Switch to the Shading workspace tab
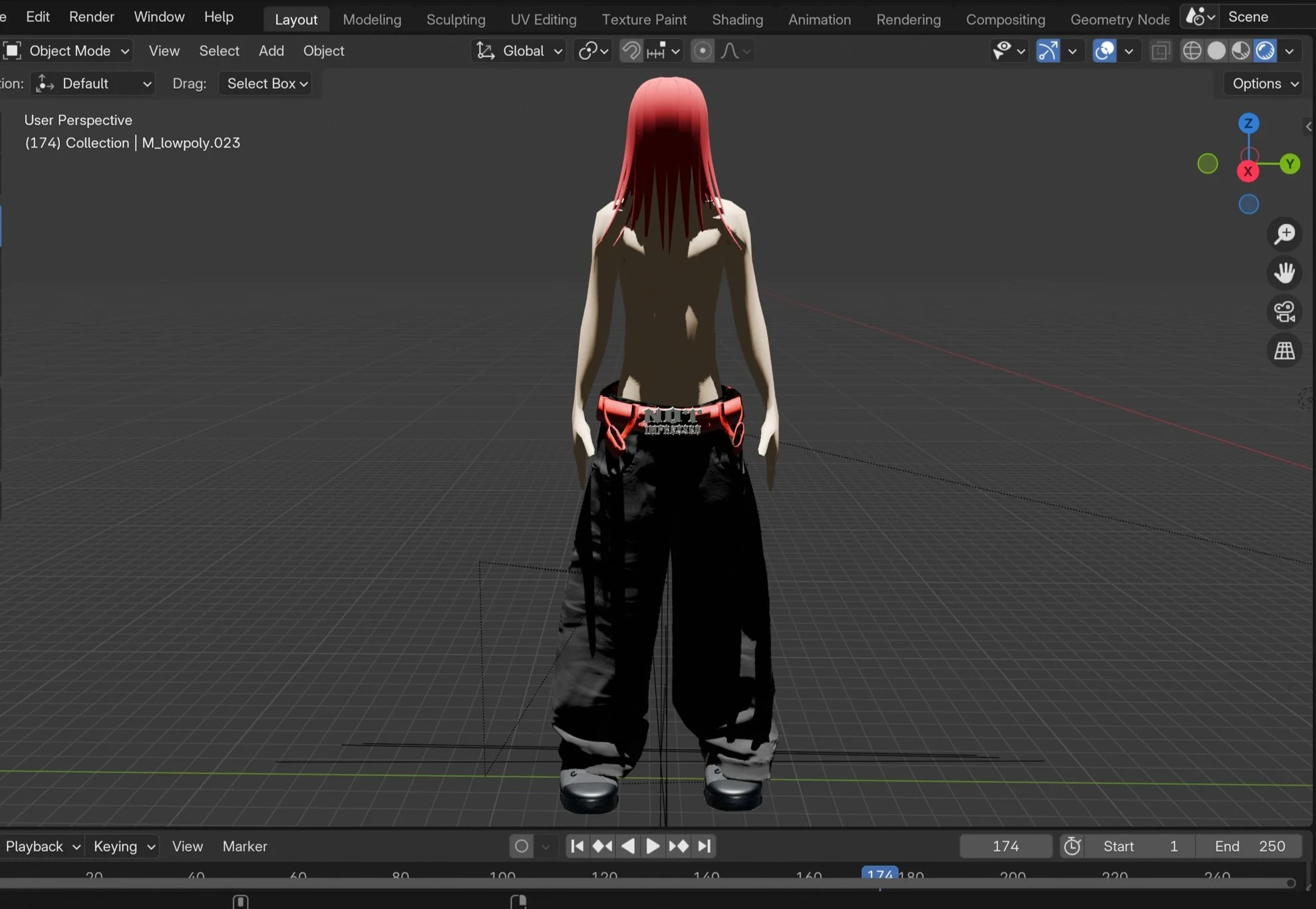 pos(737,19)
